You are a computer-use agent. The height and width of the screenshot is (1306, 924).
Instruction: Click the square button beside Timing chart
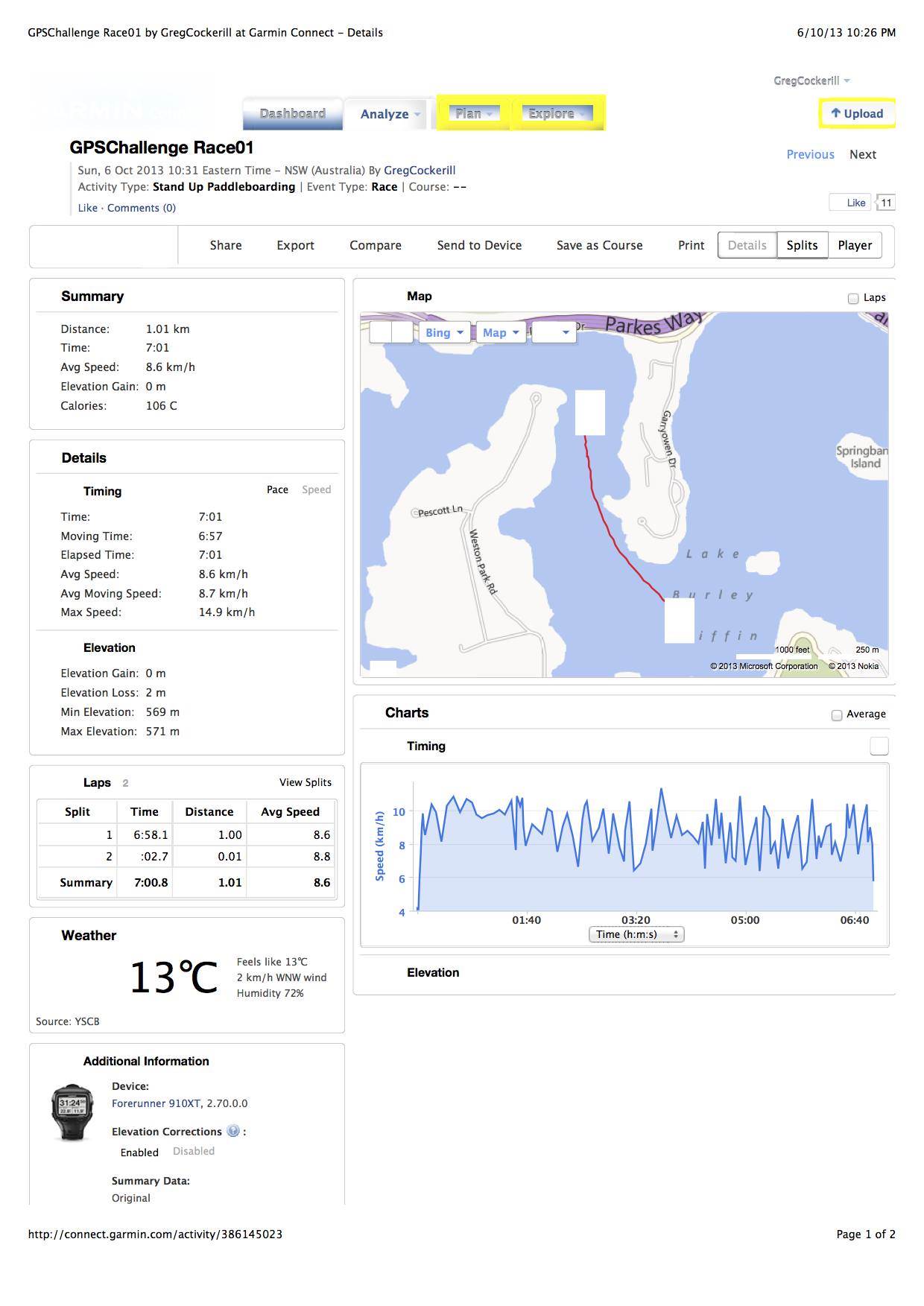[x=879, y=746]
